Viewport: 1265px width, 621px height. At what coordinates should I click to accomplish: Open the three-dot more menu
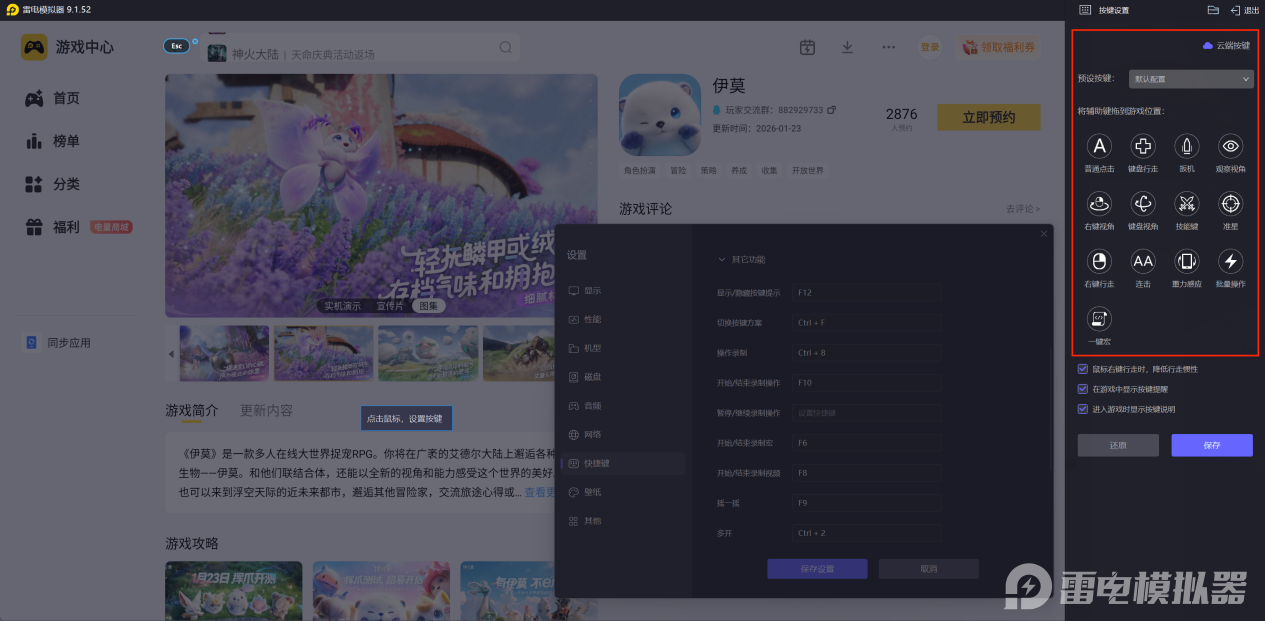(889, 47)
